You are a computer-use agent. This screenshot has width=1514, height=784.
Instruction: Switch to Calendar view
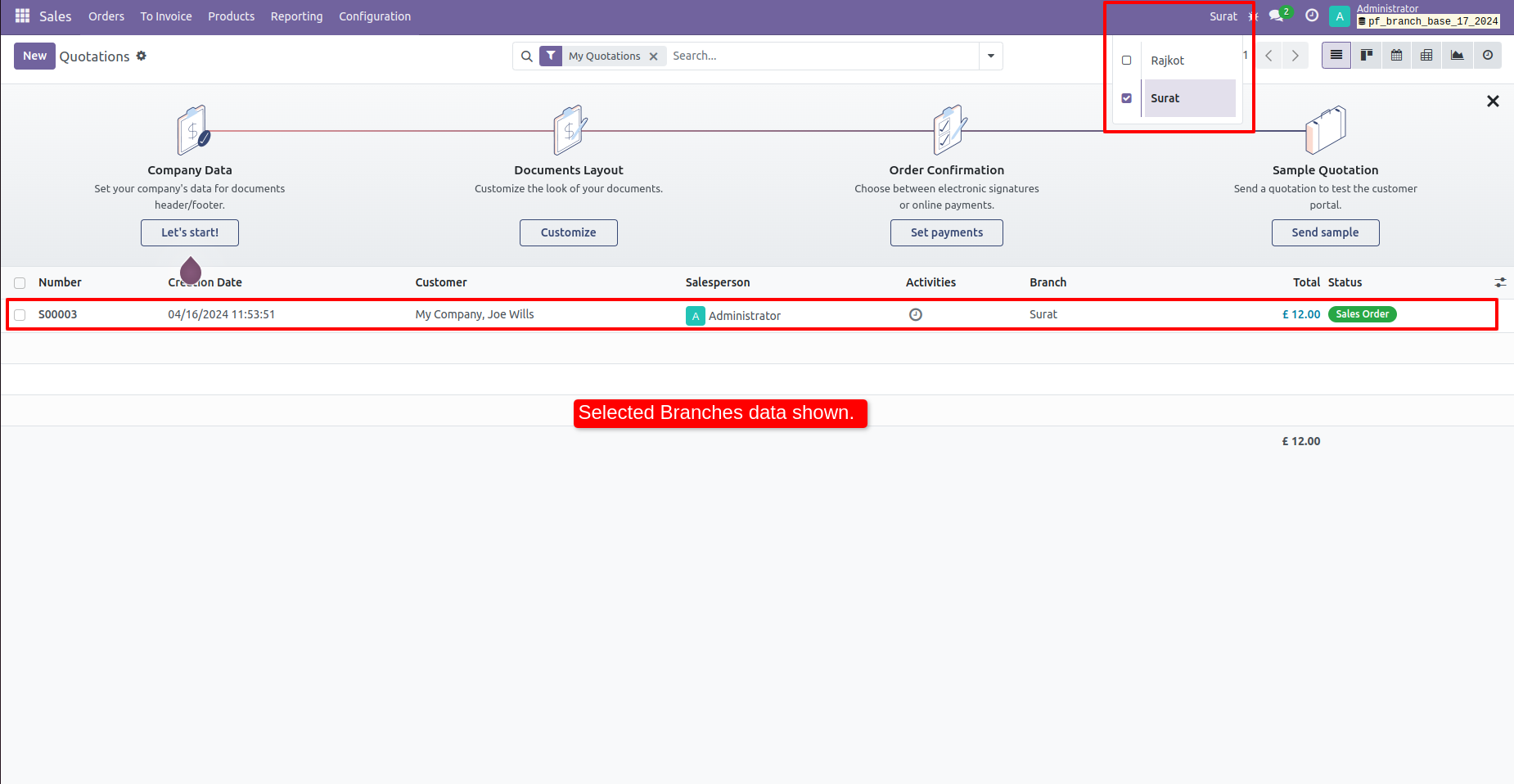[1396, 56]
